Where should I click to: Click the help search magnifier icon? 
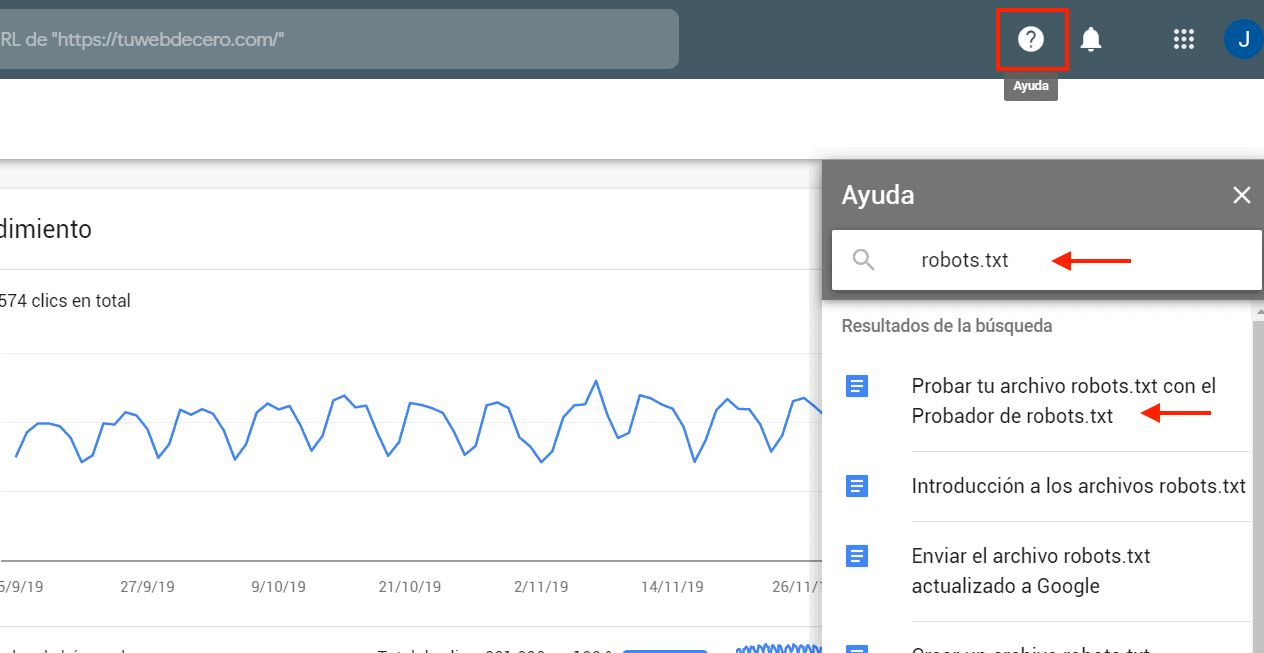pyautogui.click(x=864, y=261)
